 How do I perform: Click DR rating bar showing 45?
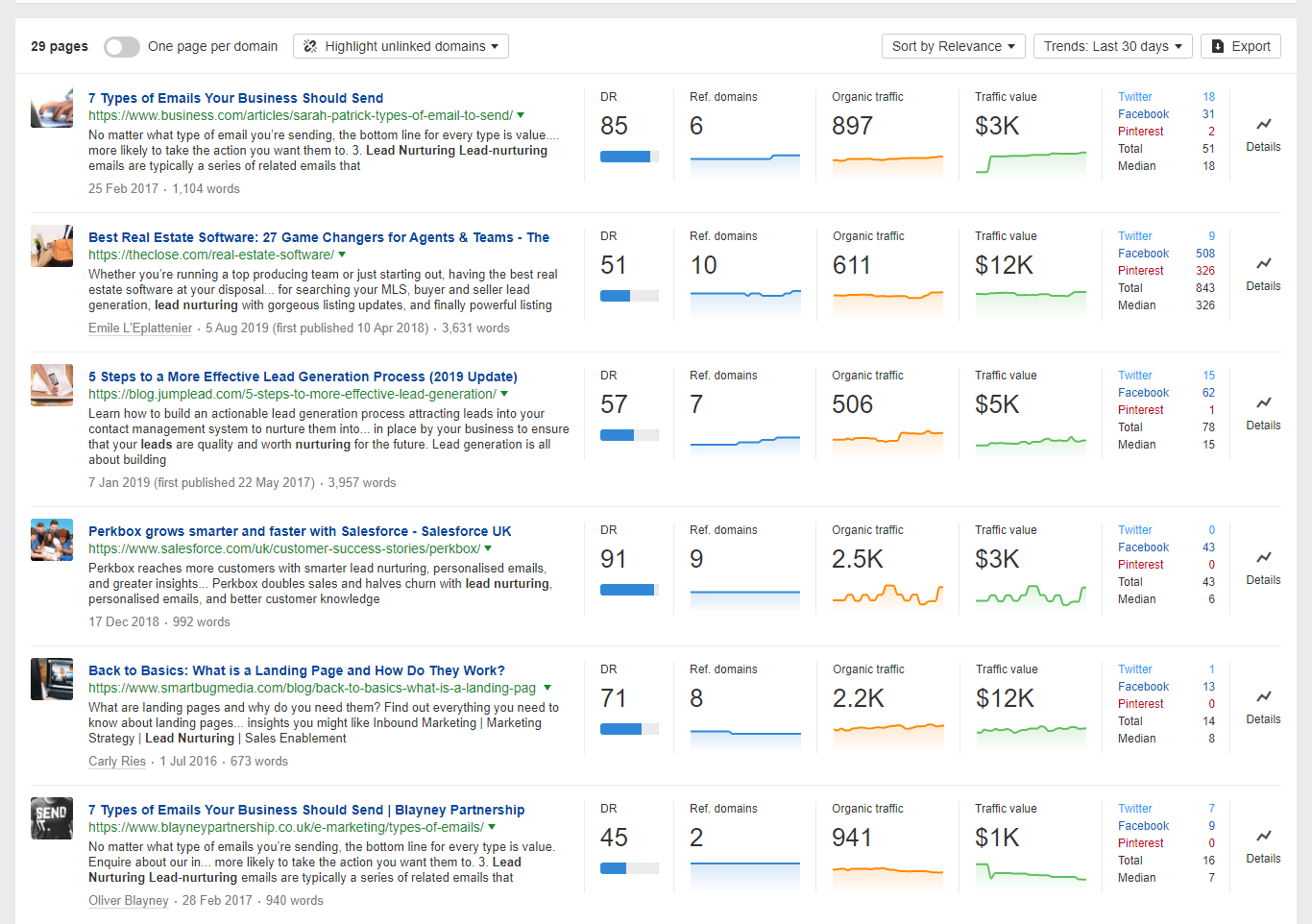point(629,868)
